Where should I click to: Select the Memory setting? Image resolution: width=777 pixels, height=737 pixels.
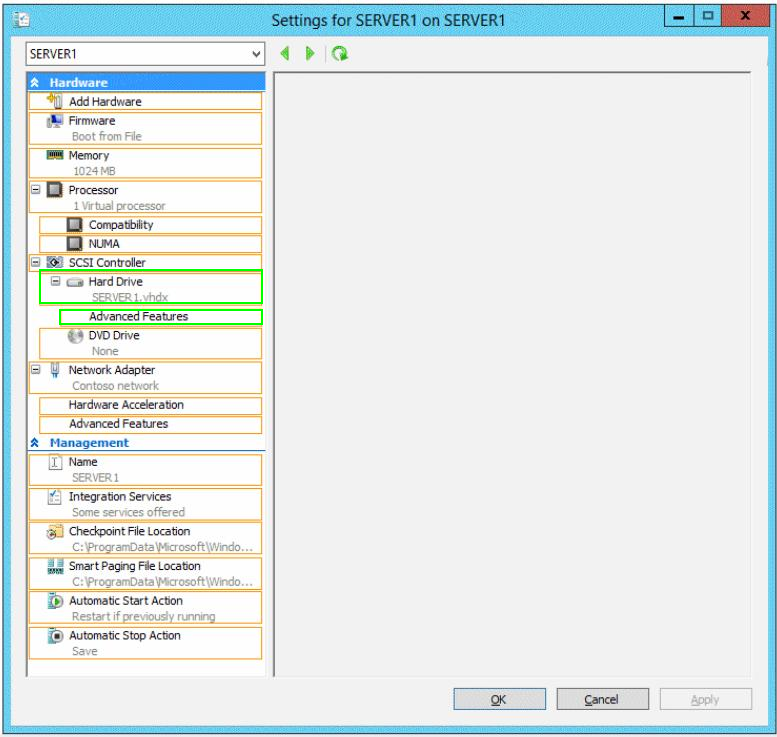coord(145,163)
